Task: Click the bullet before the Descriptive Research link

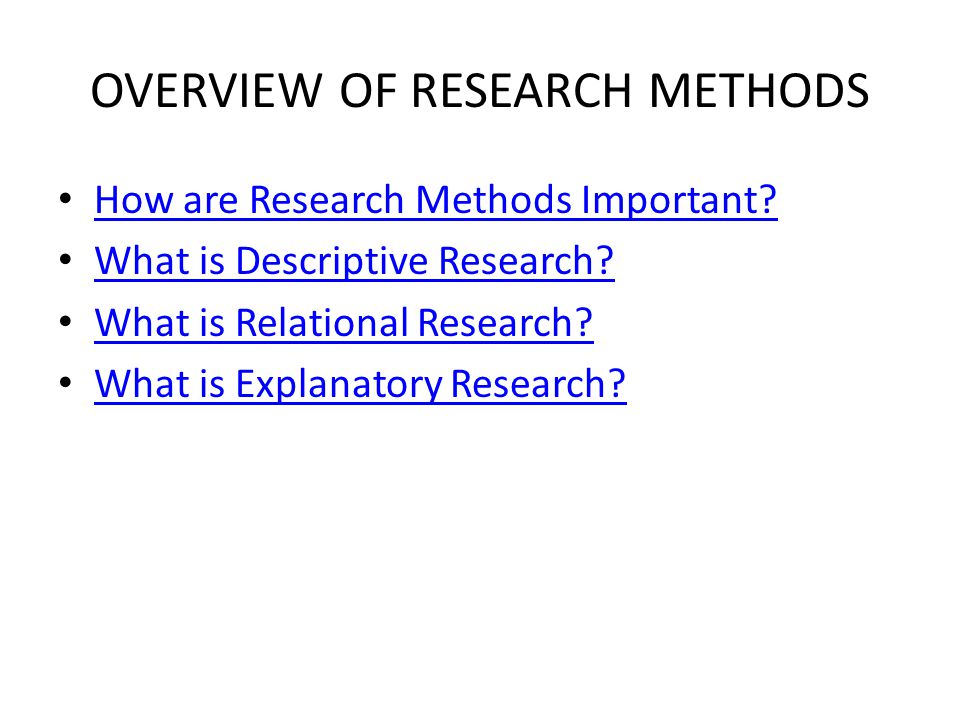Action: [66, 260]
